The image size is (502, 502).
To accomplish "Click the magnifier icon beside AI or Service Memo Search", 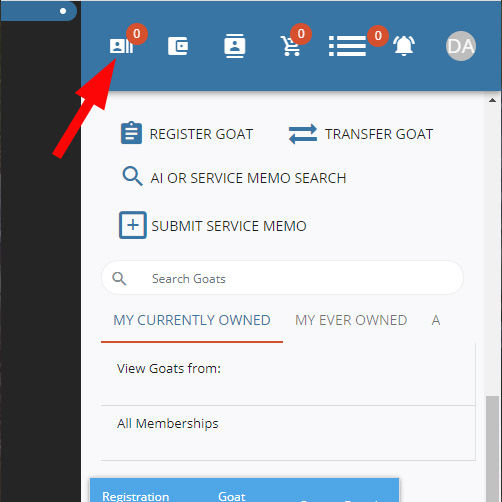I will pyautogui.click(x=132, y=176).
